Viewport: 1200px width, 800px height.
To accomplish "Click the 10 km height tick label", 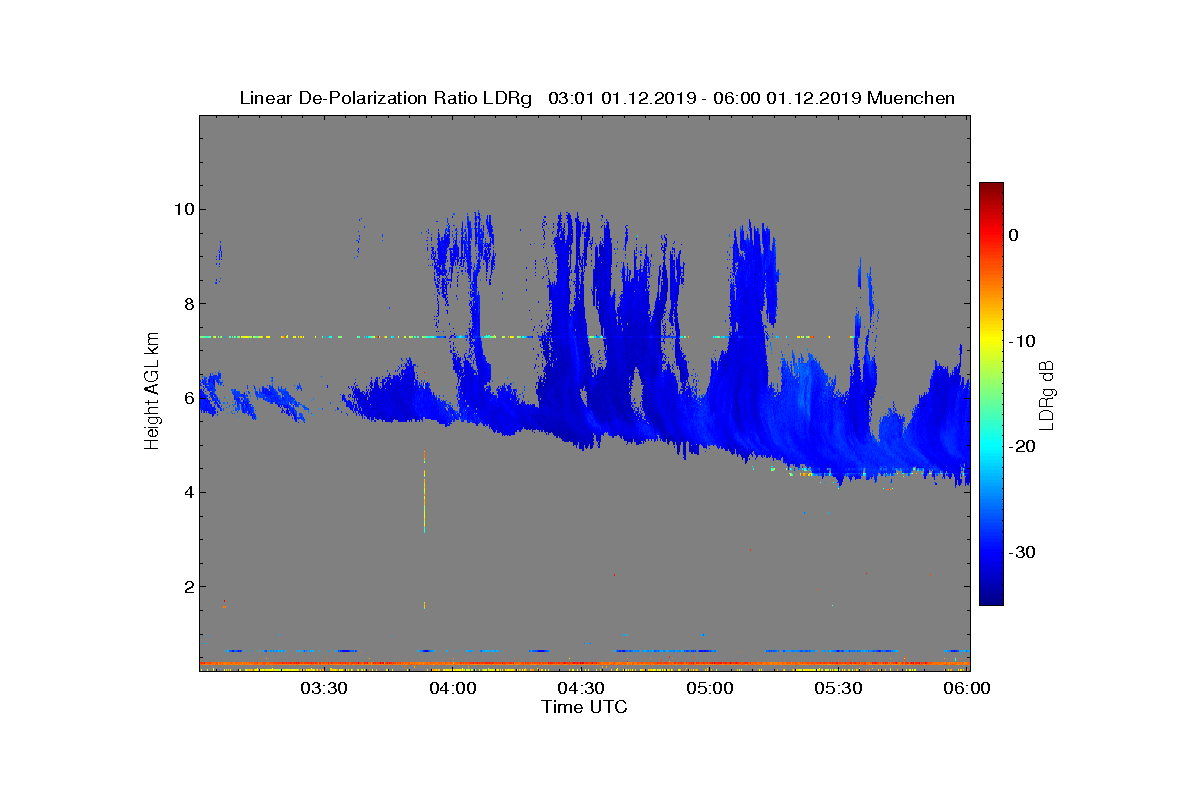I will (183, 209).
